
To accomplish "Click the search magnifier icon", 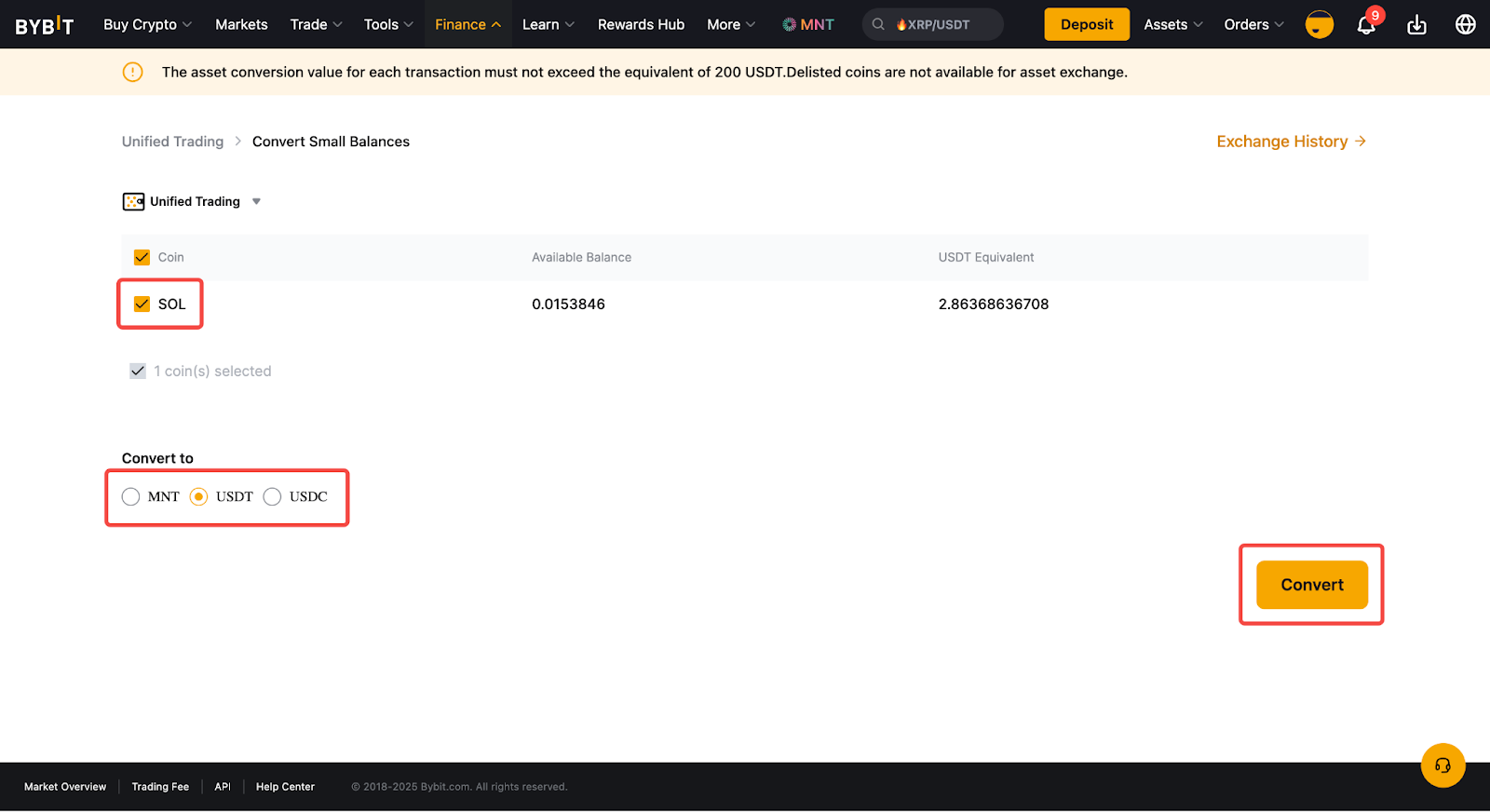I will click(x=878, y=25).
